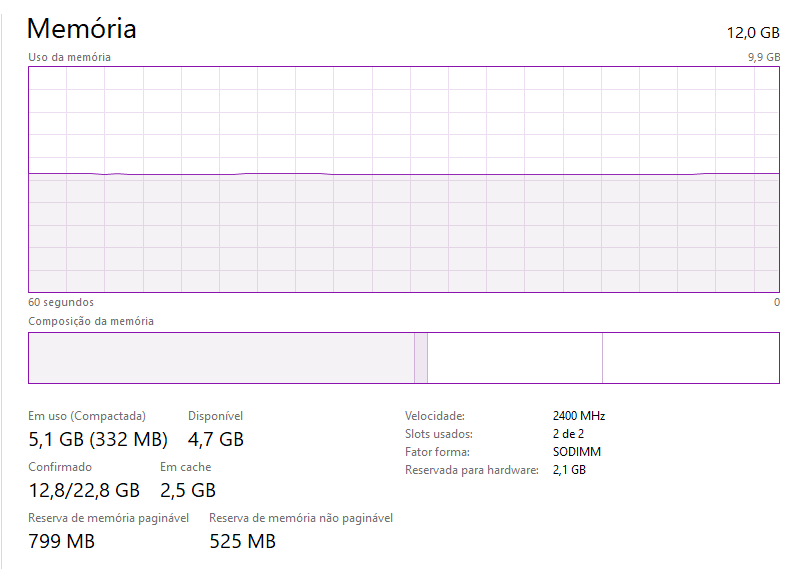Screen dimensions: 793x579
Task: Click the Reservada para hardware 2,1 GB value
Action: pos(569,470)
